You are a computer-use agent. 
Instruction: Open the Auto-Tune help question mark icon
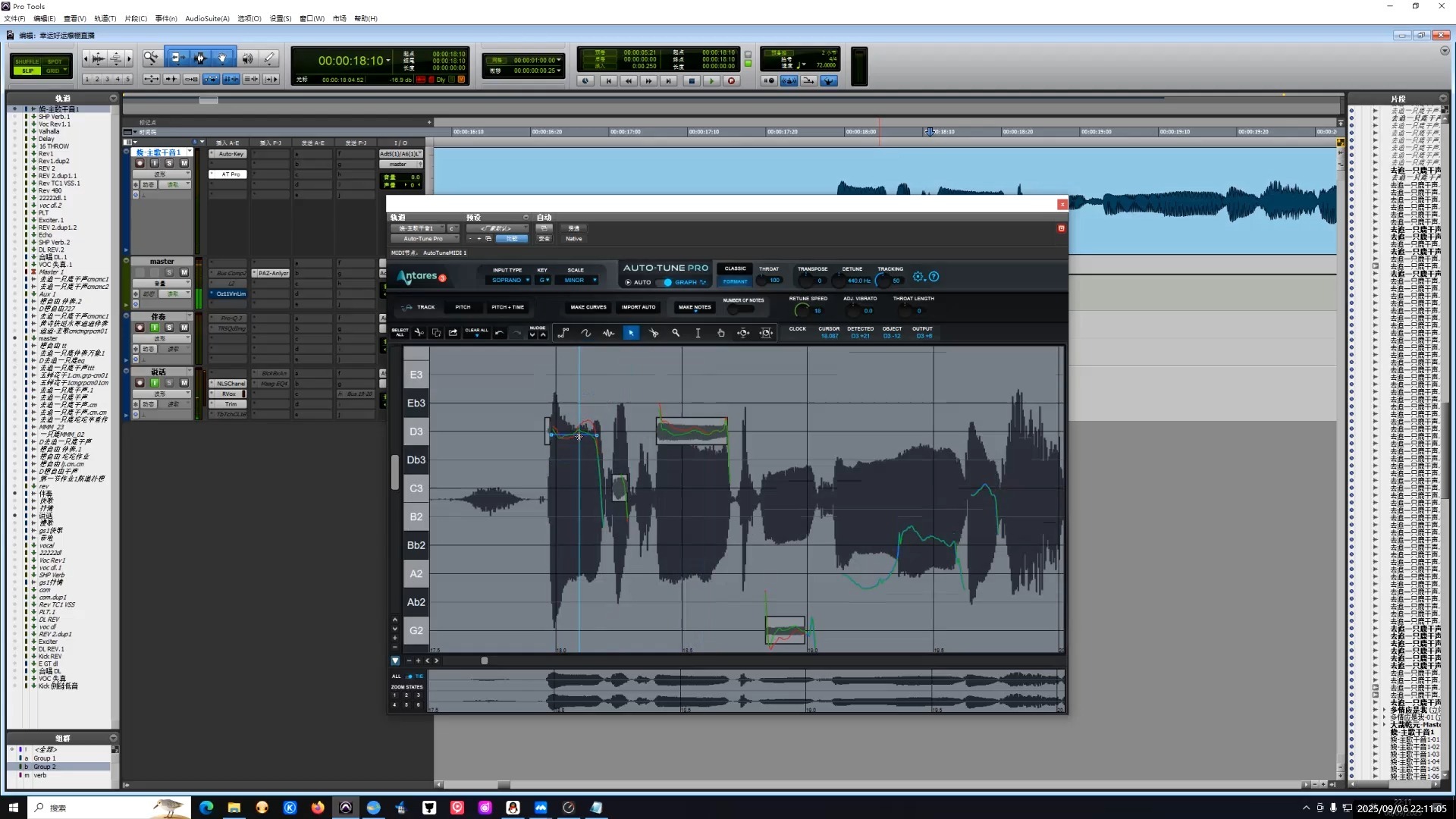[934, 277]
